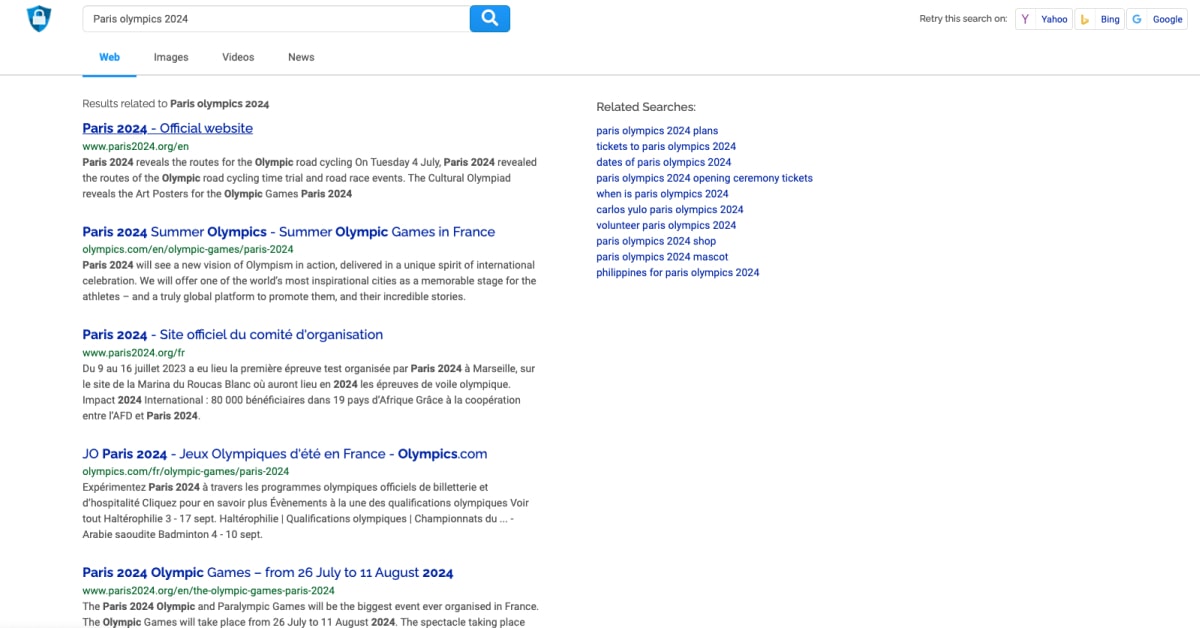Select the Web tab
This screenshot has height=628, width=1200.
109,57
